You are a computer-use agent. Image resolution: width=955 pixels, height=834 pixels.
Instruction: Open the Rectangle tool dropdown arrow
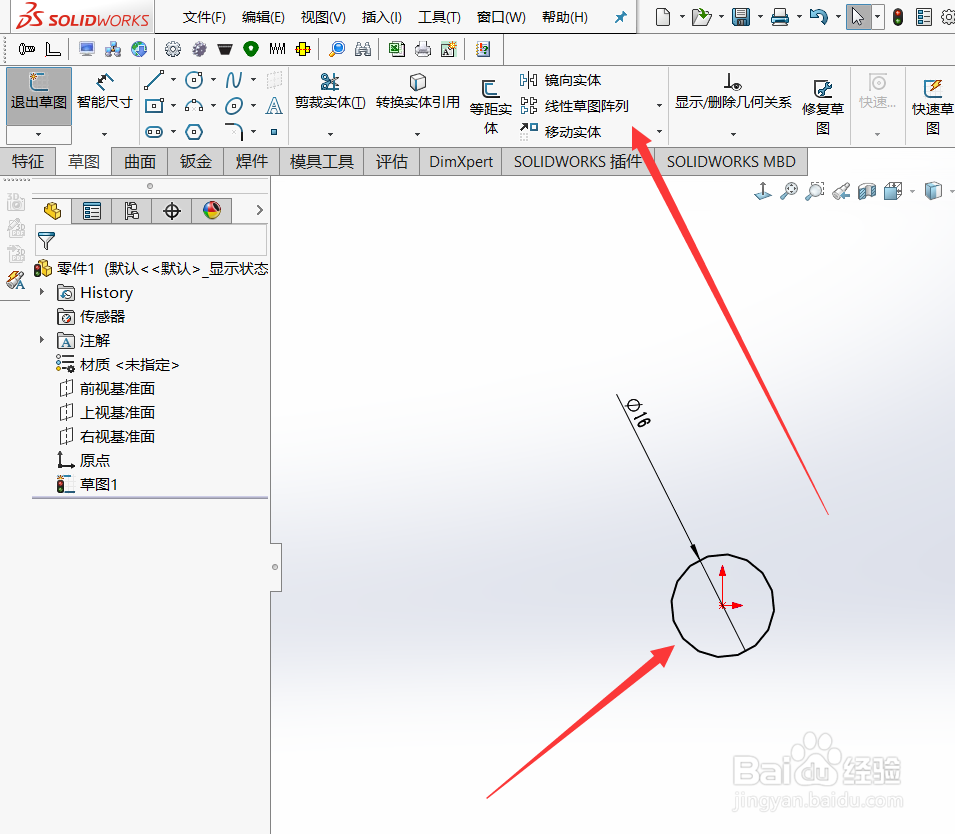[x=173, y=107]
